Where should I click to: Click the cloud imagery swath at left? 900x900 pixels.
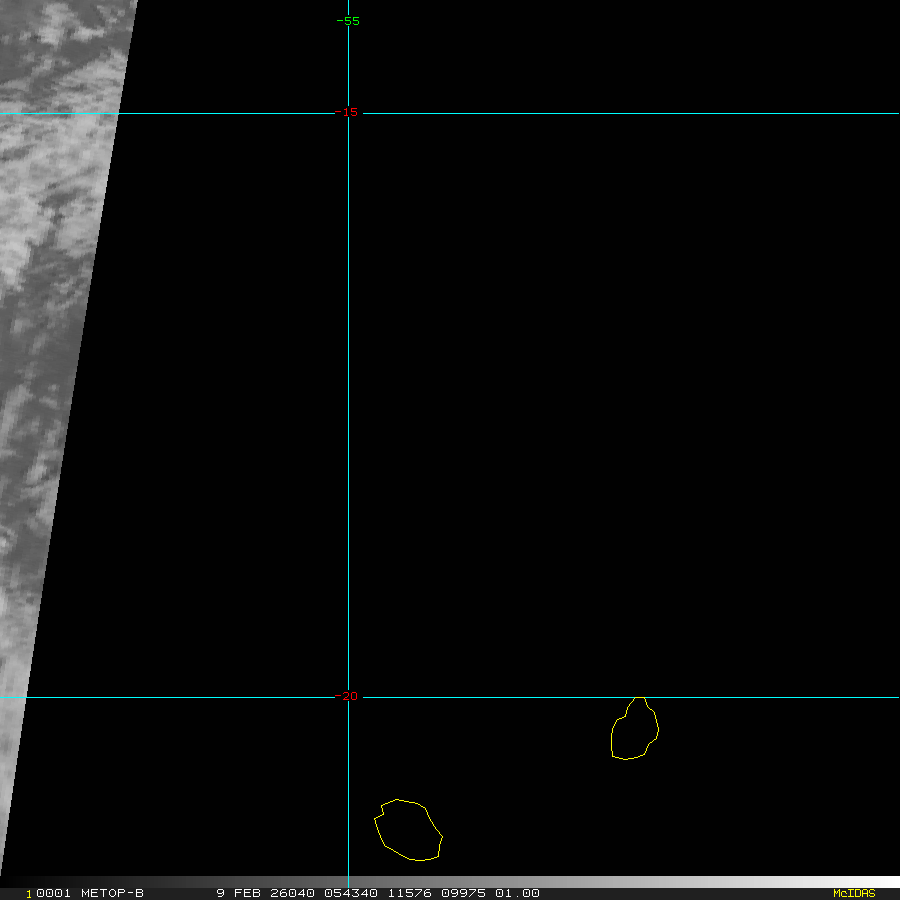click(x=50, y=300)
